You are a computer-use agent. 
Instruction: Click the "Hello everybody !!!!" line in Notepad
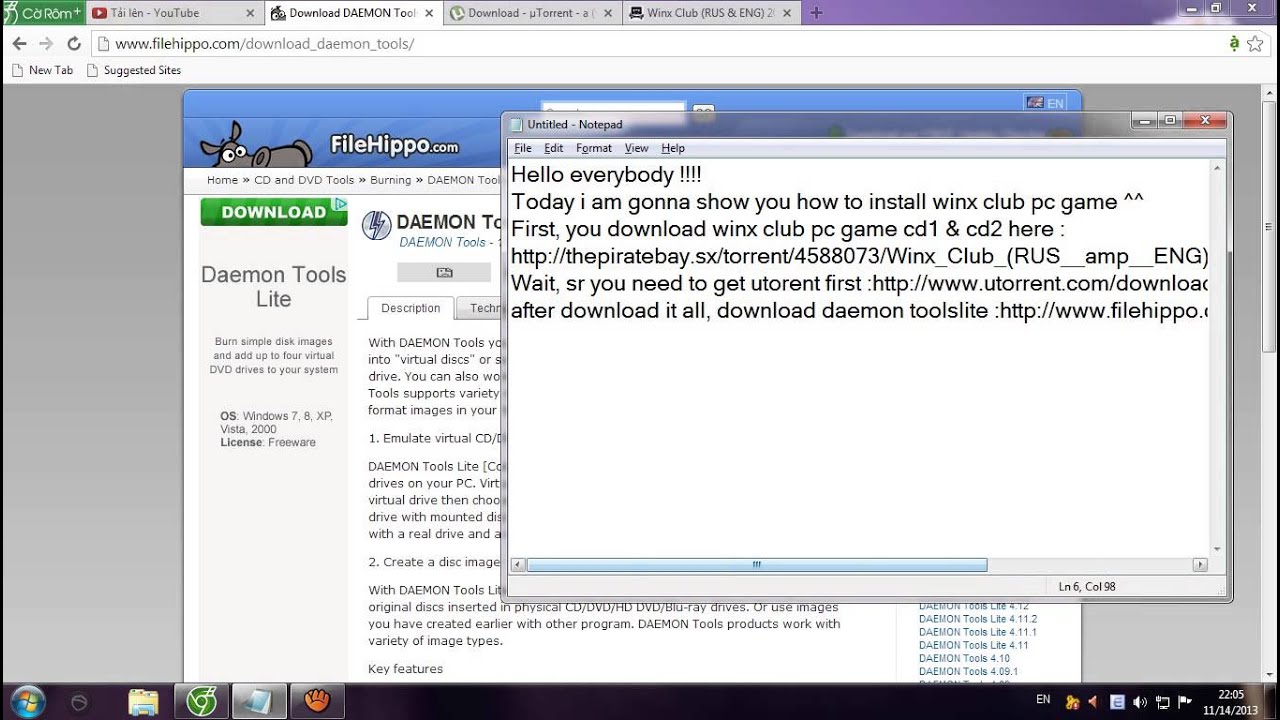pos(606,174)
